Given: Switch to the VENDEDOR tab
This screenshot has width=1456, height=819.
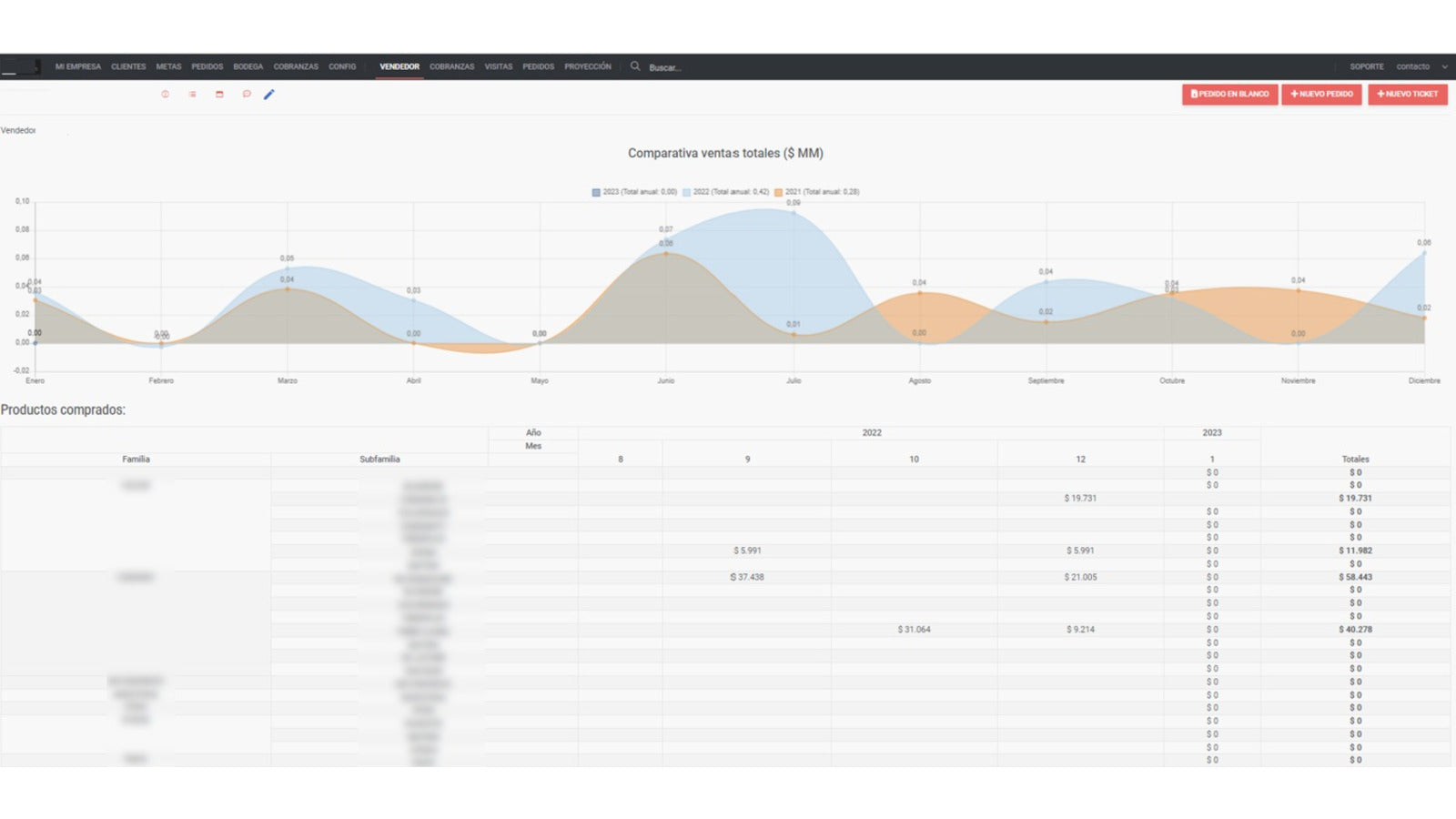Looking at the screenshot, I should (399, 66).
